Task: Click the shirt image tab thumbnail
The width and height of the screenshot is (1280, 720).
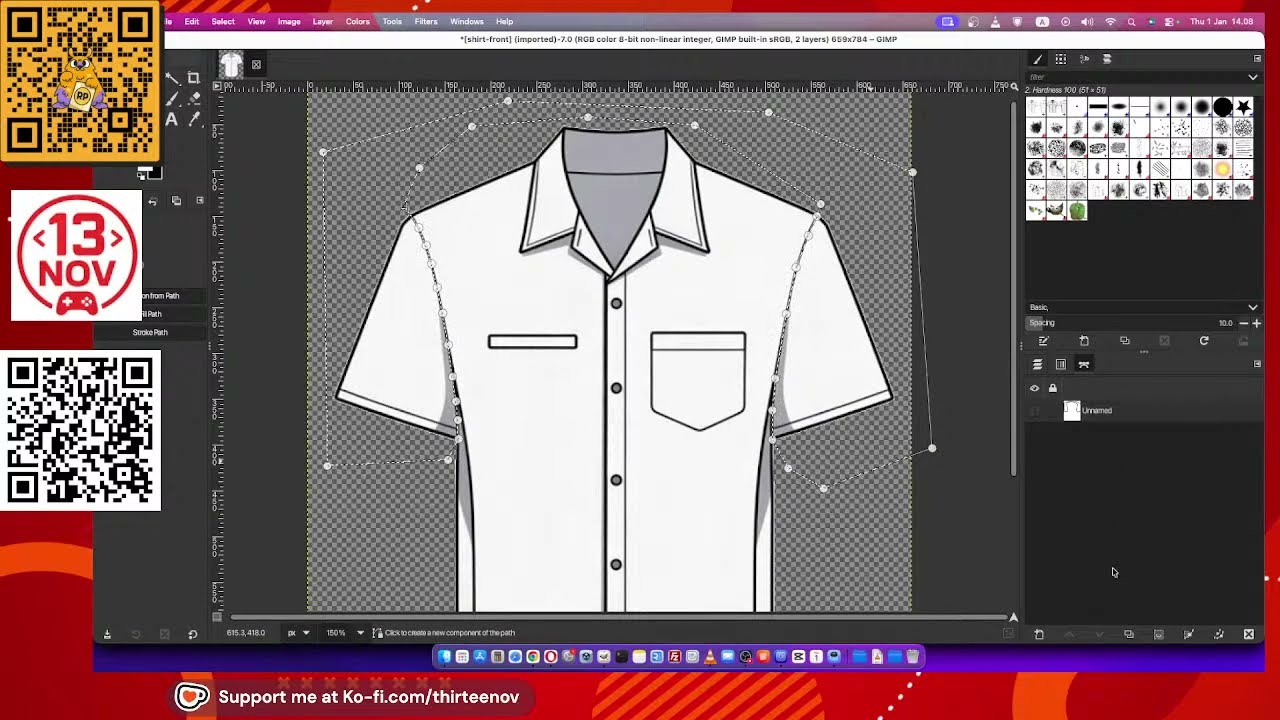Action: (x=231, y=65)
